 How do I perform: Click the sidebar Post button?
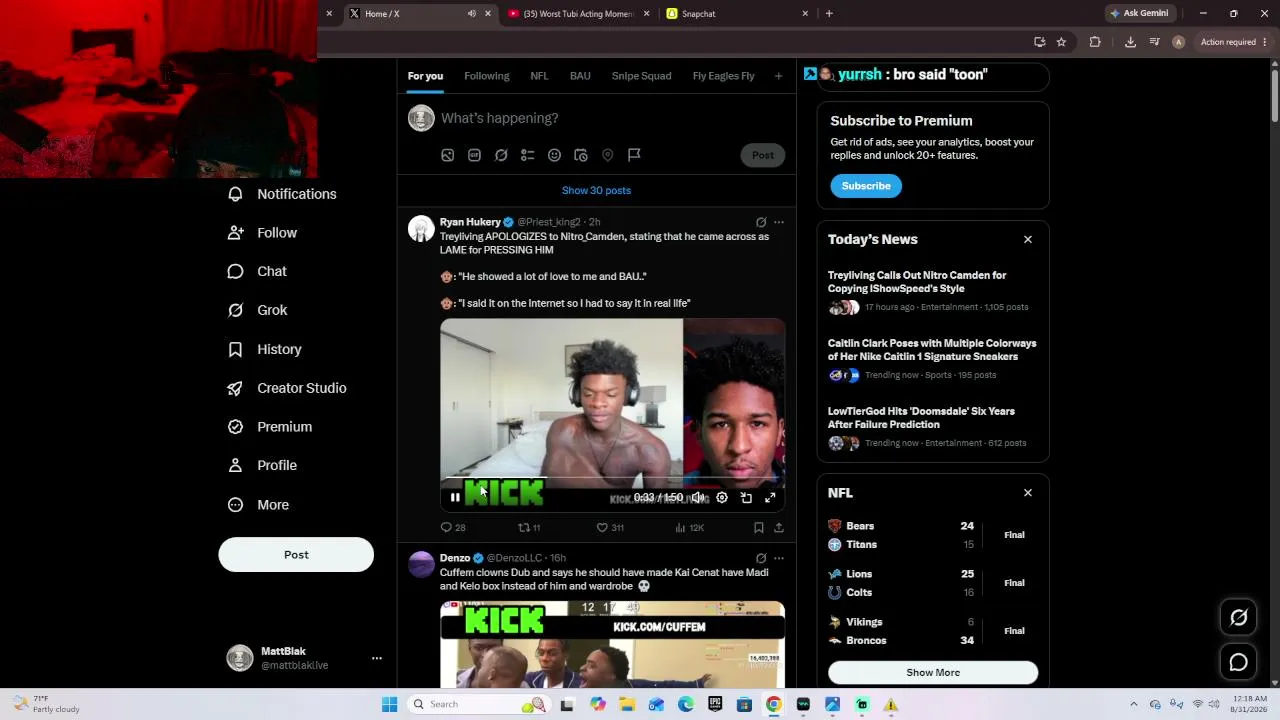(296, 555)
